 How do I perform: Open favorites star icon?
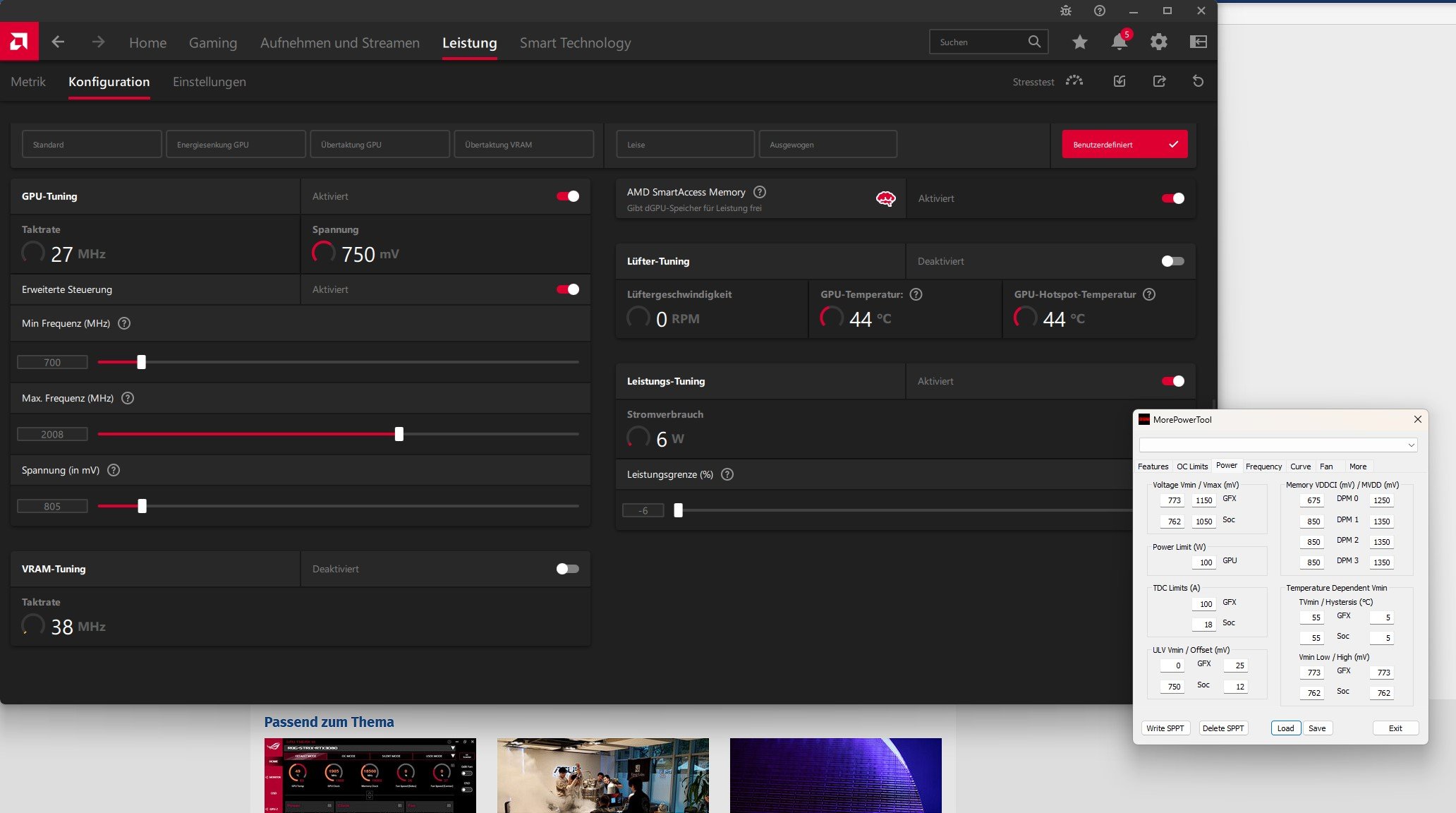point(1079,42)
